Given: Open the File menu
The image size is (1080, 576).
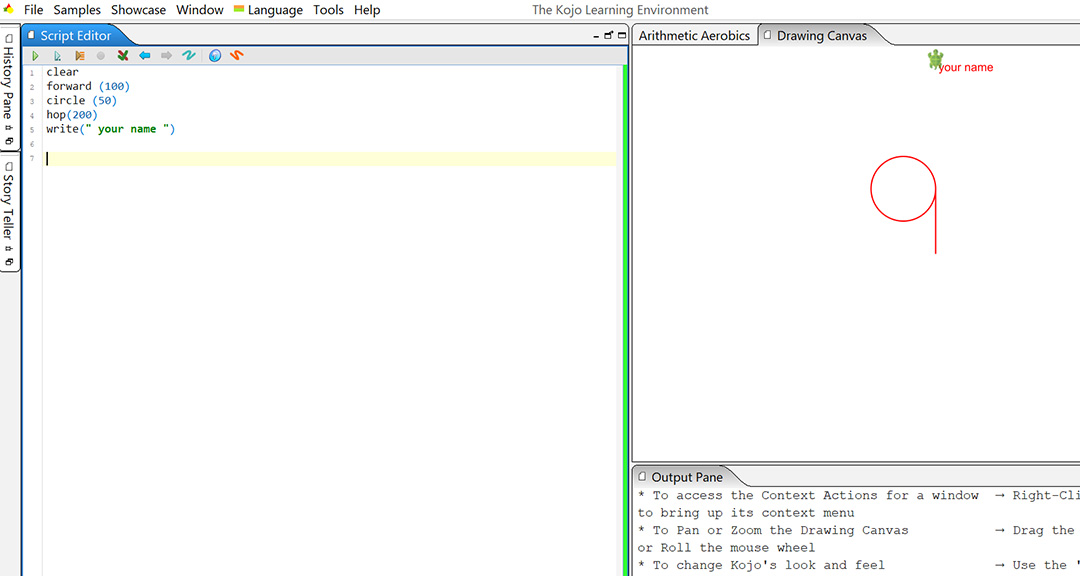Looking at the screenshot, I should [33, 10].
